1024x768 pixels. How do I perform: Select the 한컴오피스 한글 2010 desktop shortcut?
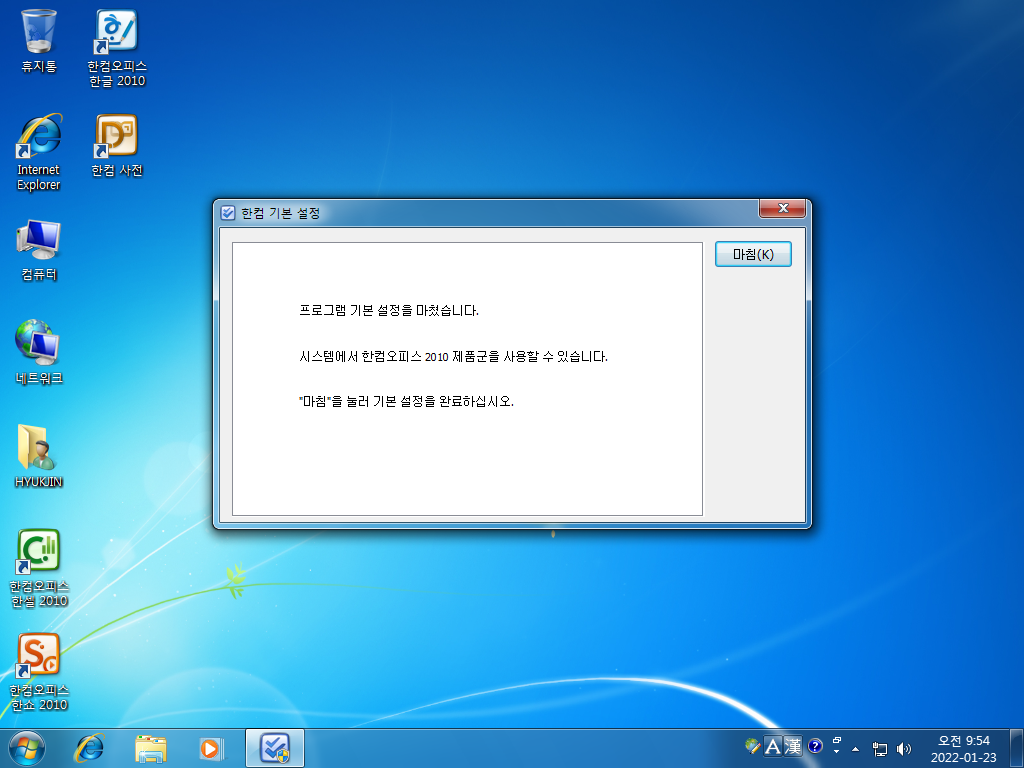click(x=117, y=48)
